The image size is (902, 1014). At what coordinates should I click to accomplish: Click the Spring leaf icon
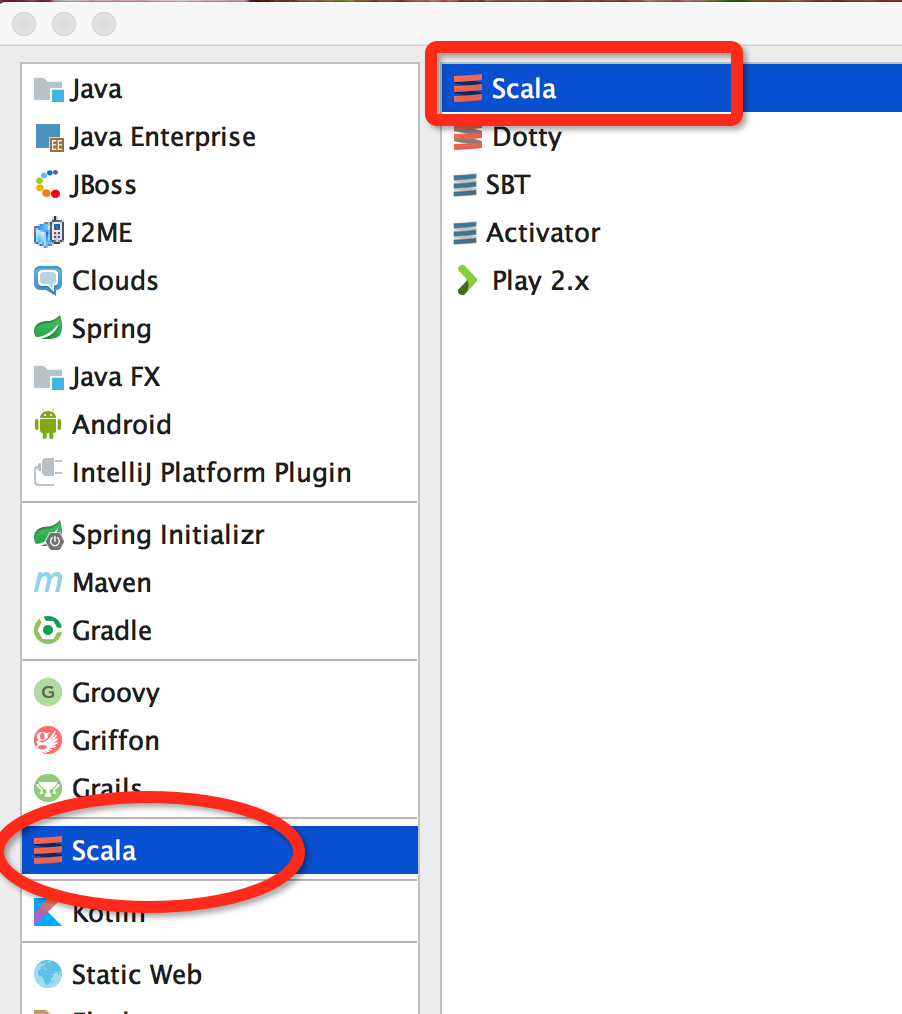pos(47,328)
